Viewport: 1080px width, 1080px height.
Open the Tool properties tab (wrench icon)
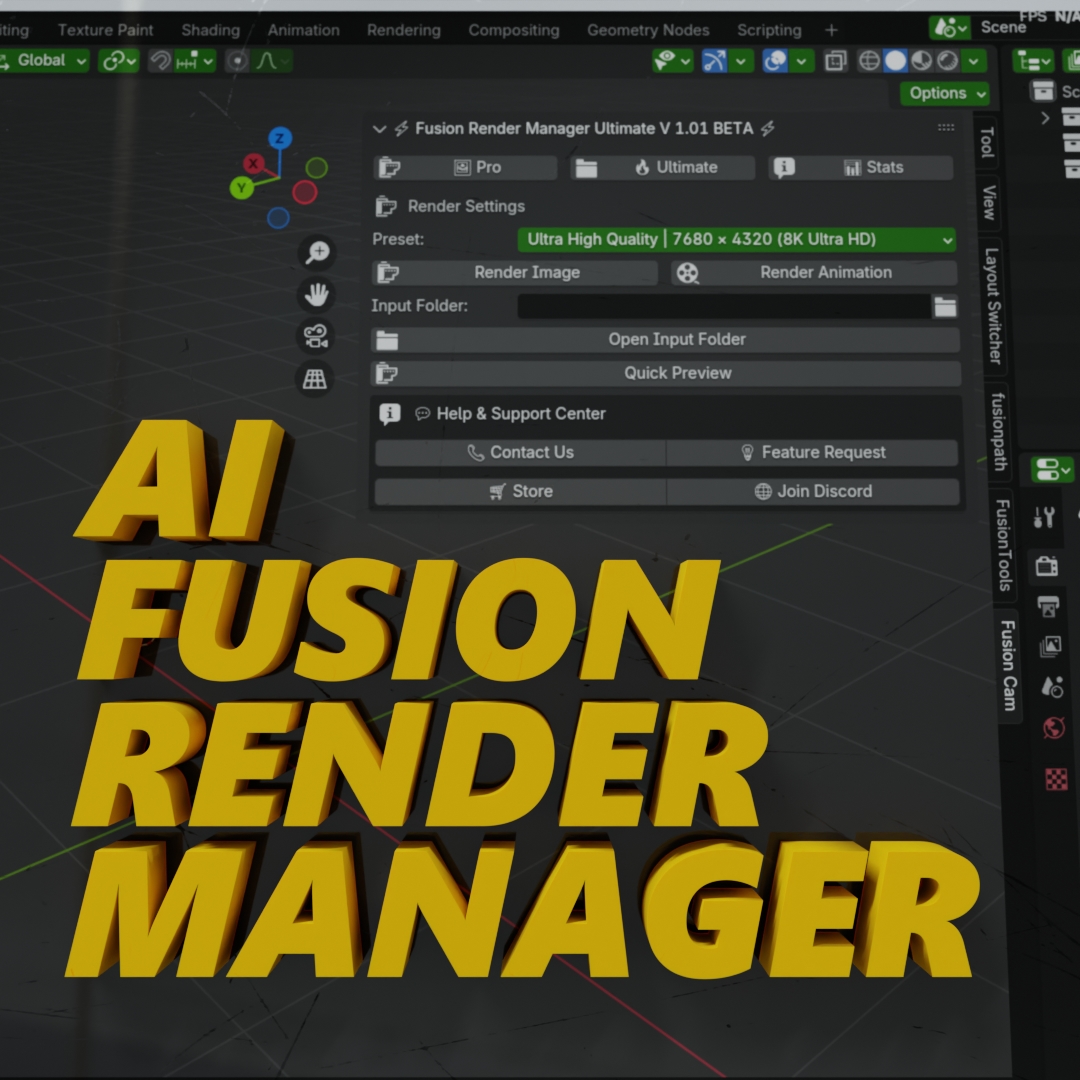tap(1044, 517)
